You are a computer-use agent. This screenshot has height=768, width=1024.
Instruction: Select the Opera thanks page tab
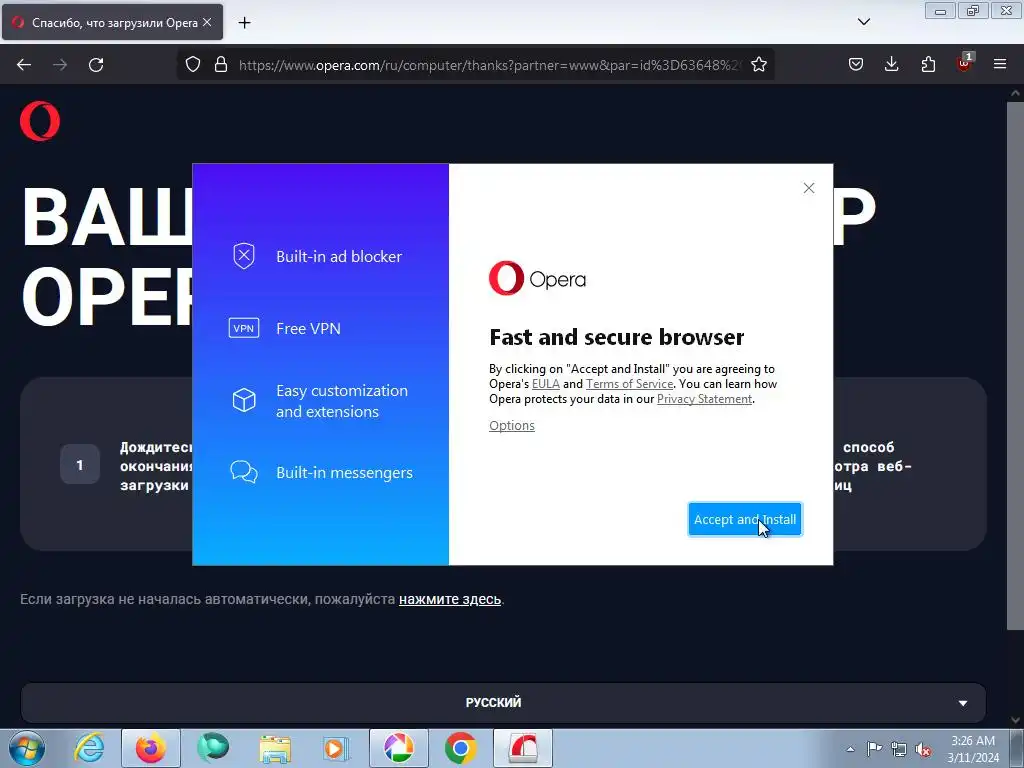pos(112,23)
